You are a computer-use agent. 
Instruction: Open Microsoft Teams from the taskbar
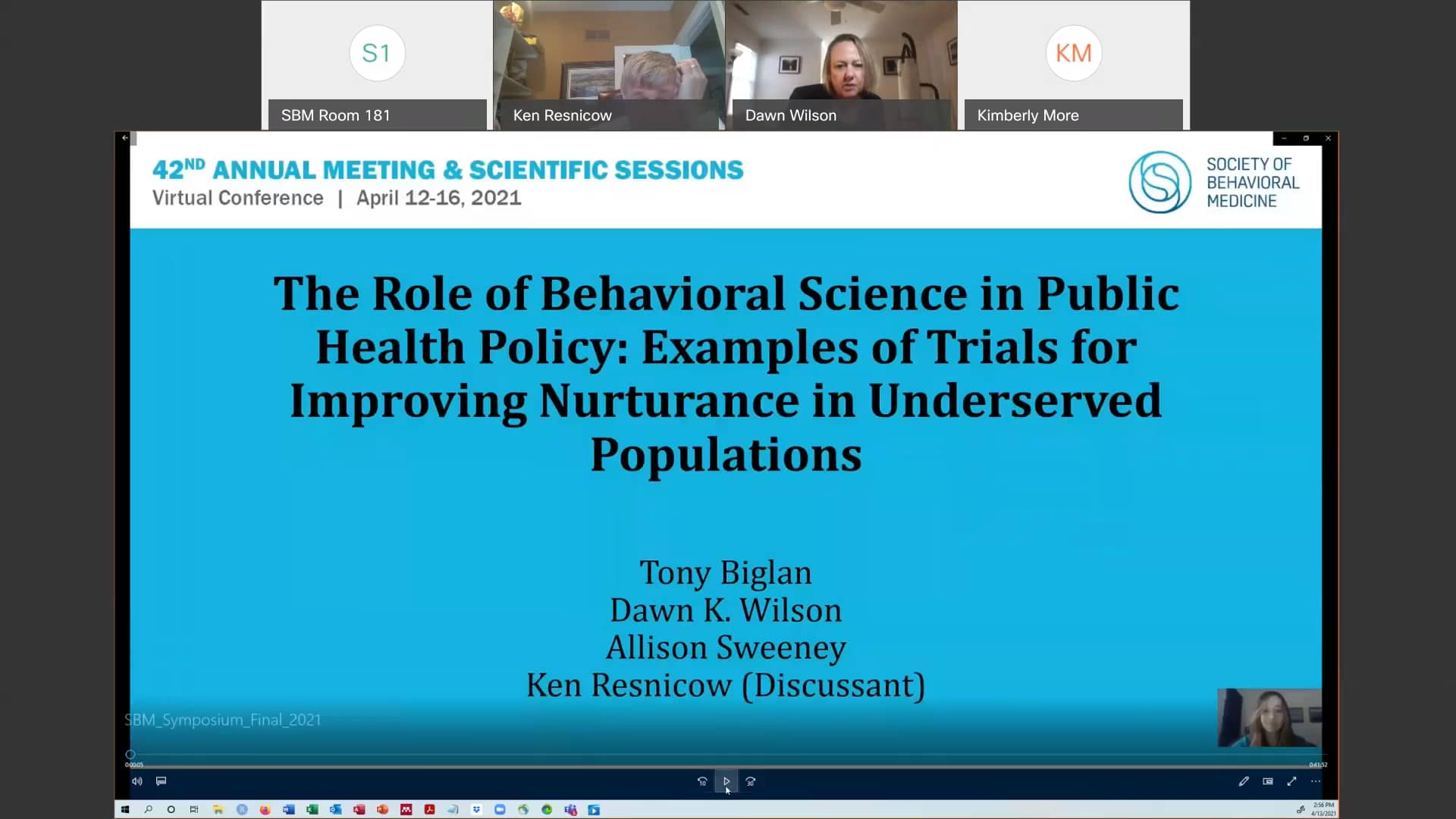point(570,809)
